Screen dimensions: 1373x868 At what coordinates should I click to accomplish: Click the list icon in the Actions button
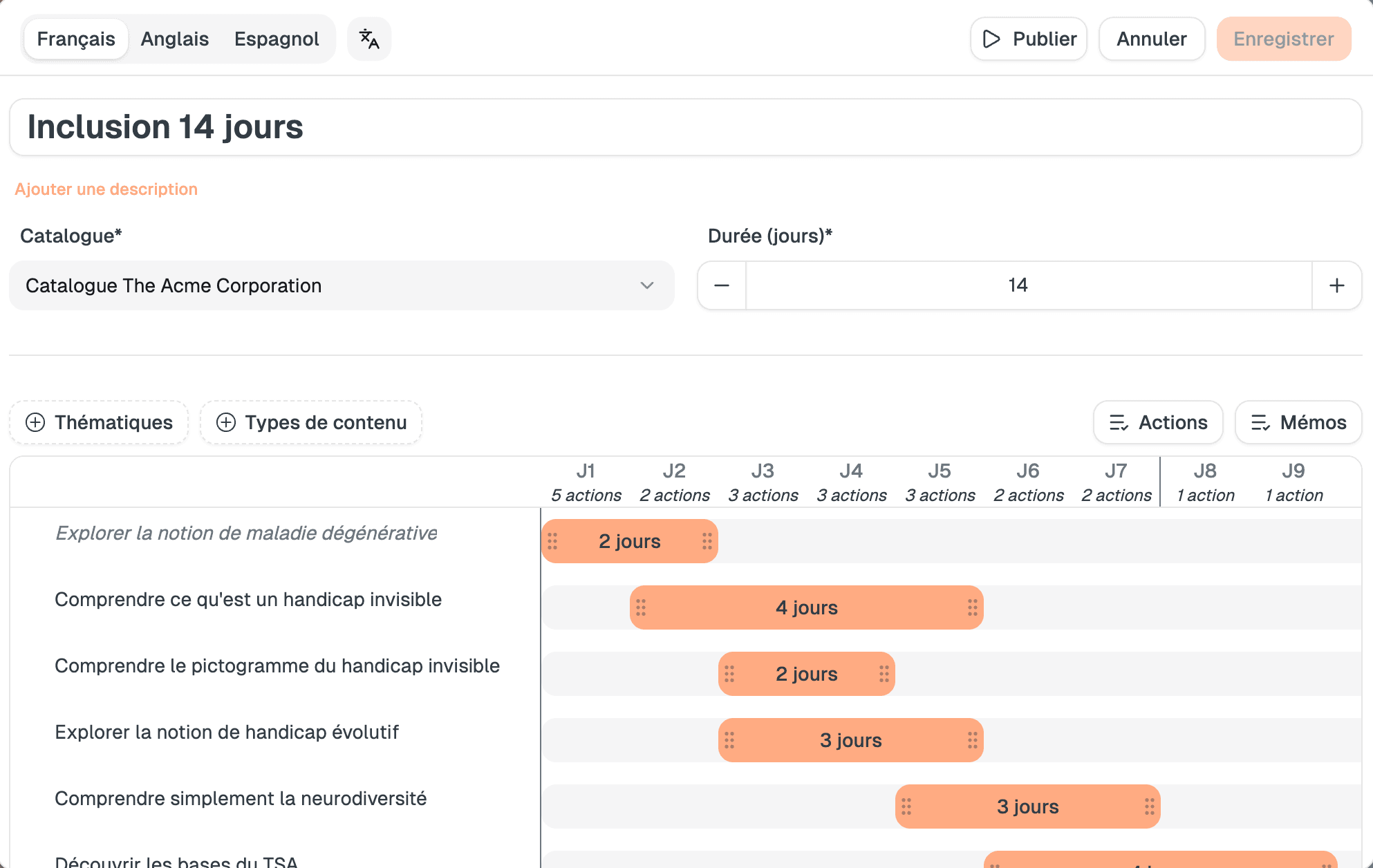1118,422
